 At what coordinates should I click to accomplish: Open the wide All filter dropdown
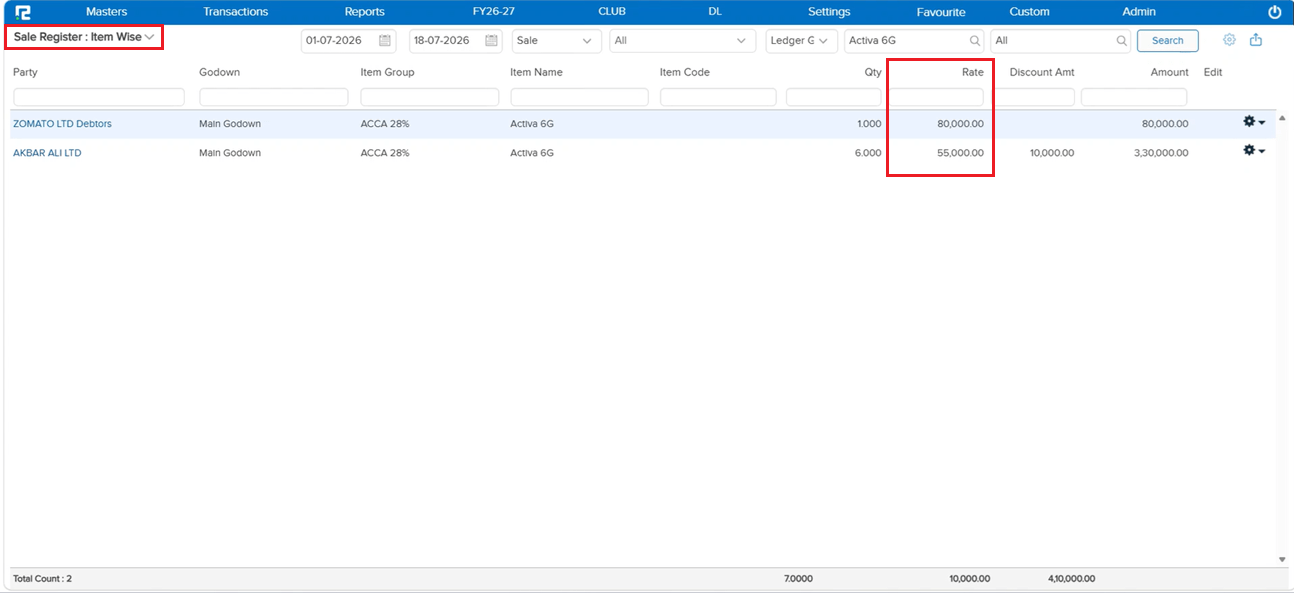pos(682,41)
